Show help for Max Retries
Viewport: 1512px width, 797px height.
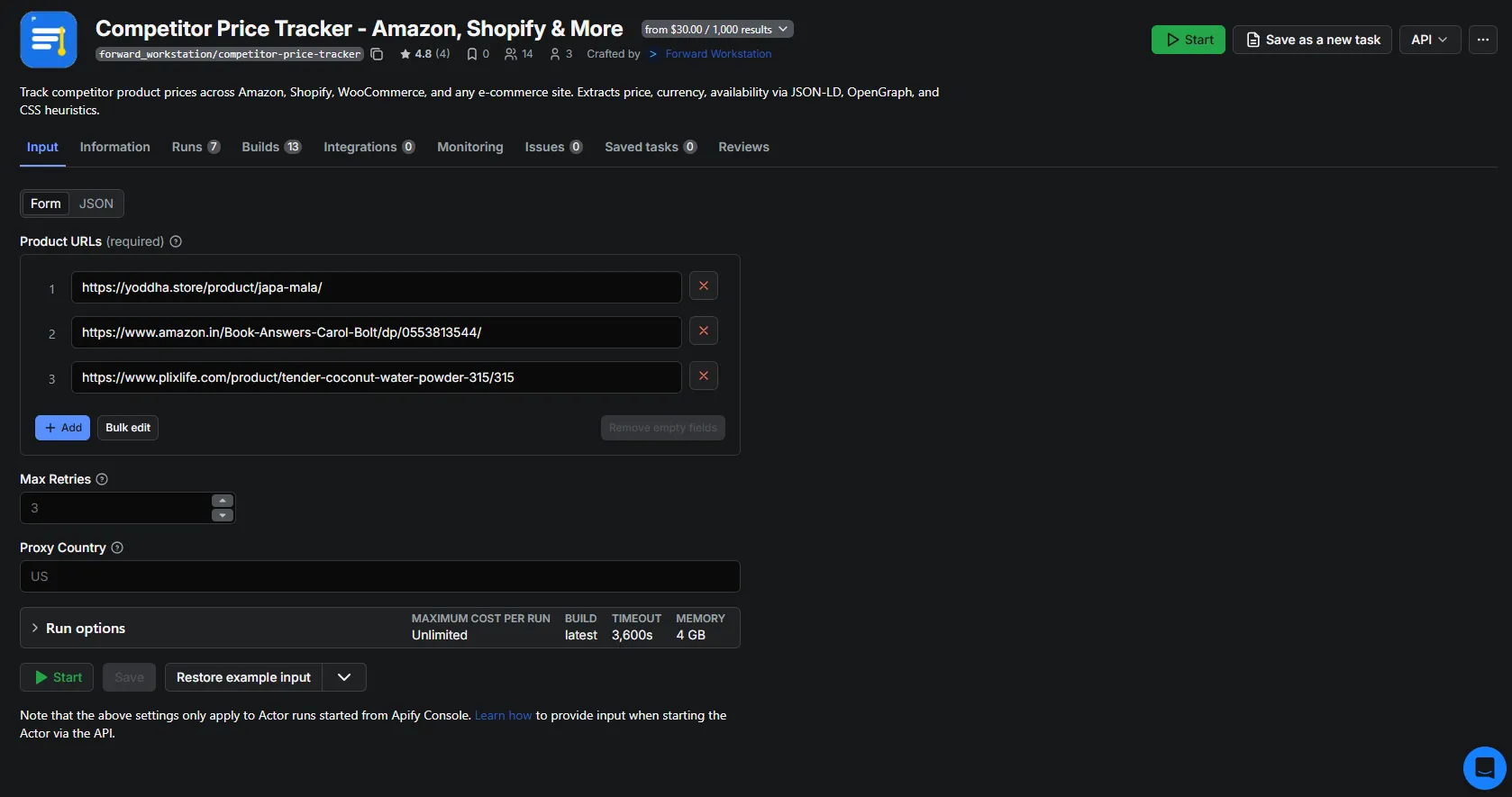[102, 479]
